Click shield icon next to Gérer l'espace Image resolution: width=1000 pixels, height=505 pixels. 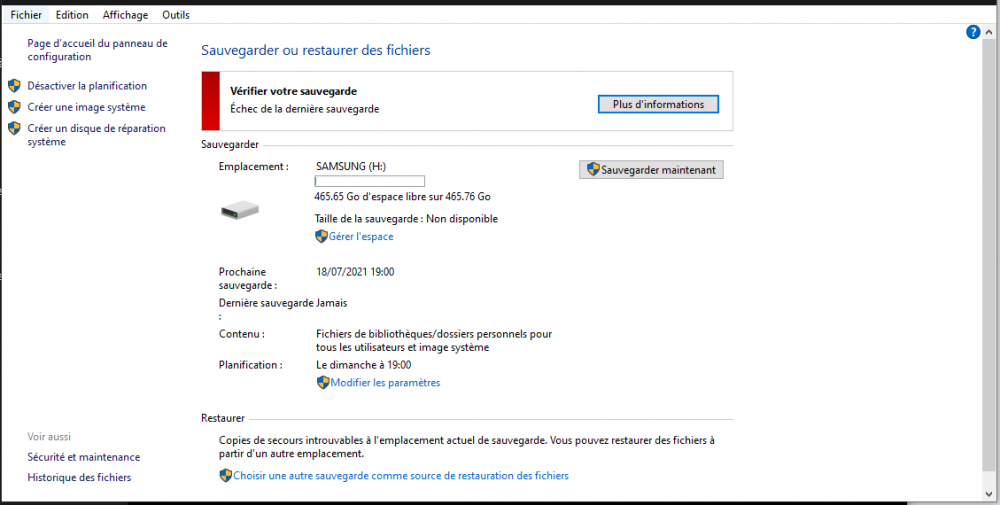(321, 237)
